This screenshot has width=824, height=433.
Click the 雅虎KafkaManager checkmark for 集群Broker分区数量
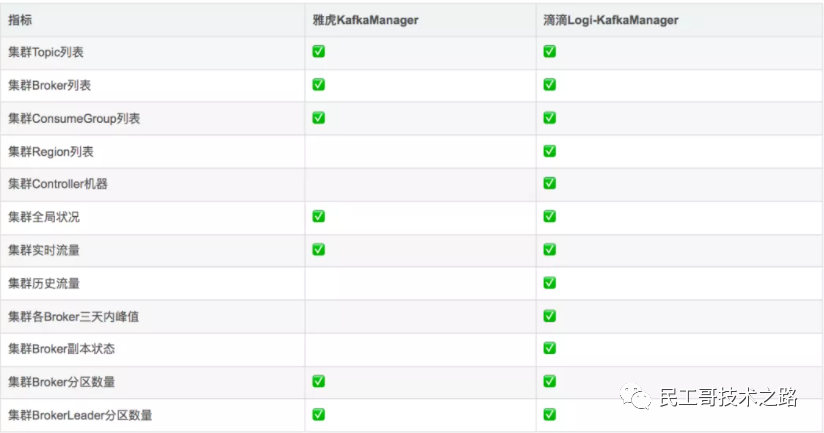[x=318, y=382]
